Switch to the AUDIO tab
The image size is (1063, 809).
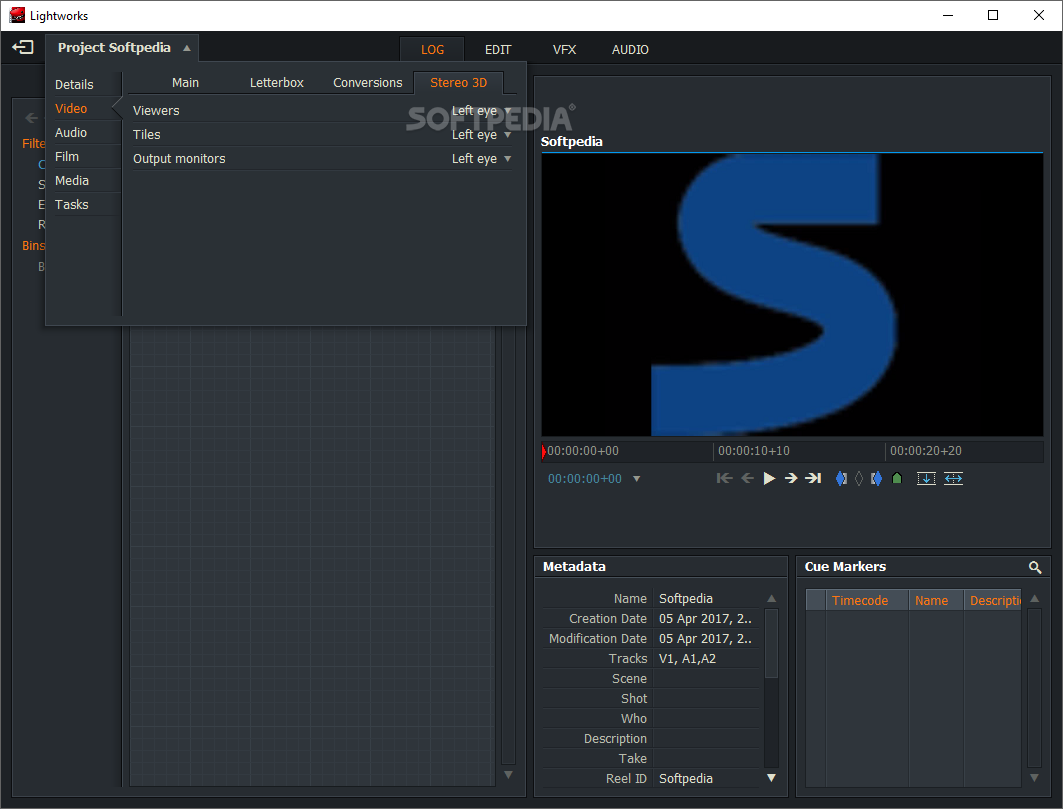pyautogui.click(x=630, y=50)
